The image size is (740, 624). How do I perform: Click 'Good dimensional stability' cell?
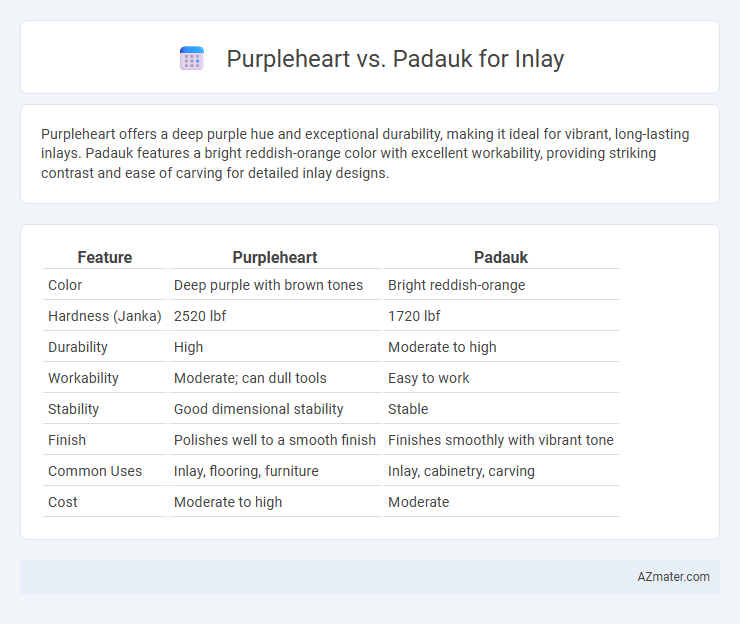click(259, 409)
